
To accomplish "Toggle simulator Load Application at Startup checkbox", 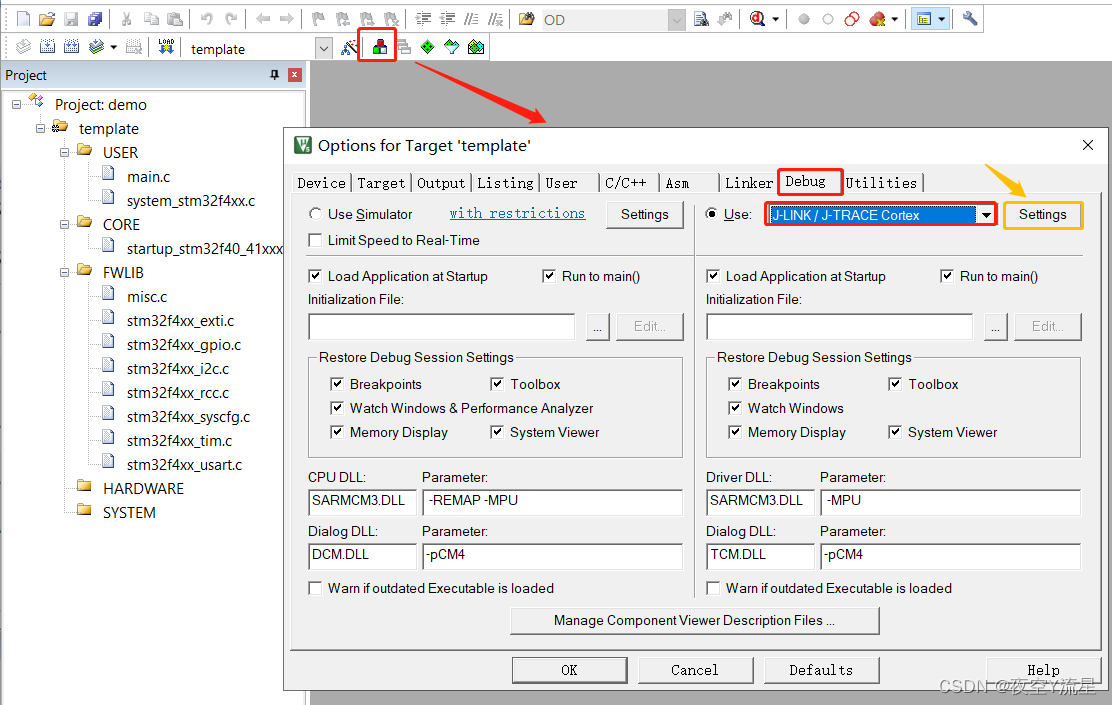I will pyautogui.click(x=316, y=276).
